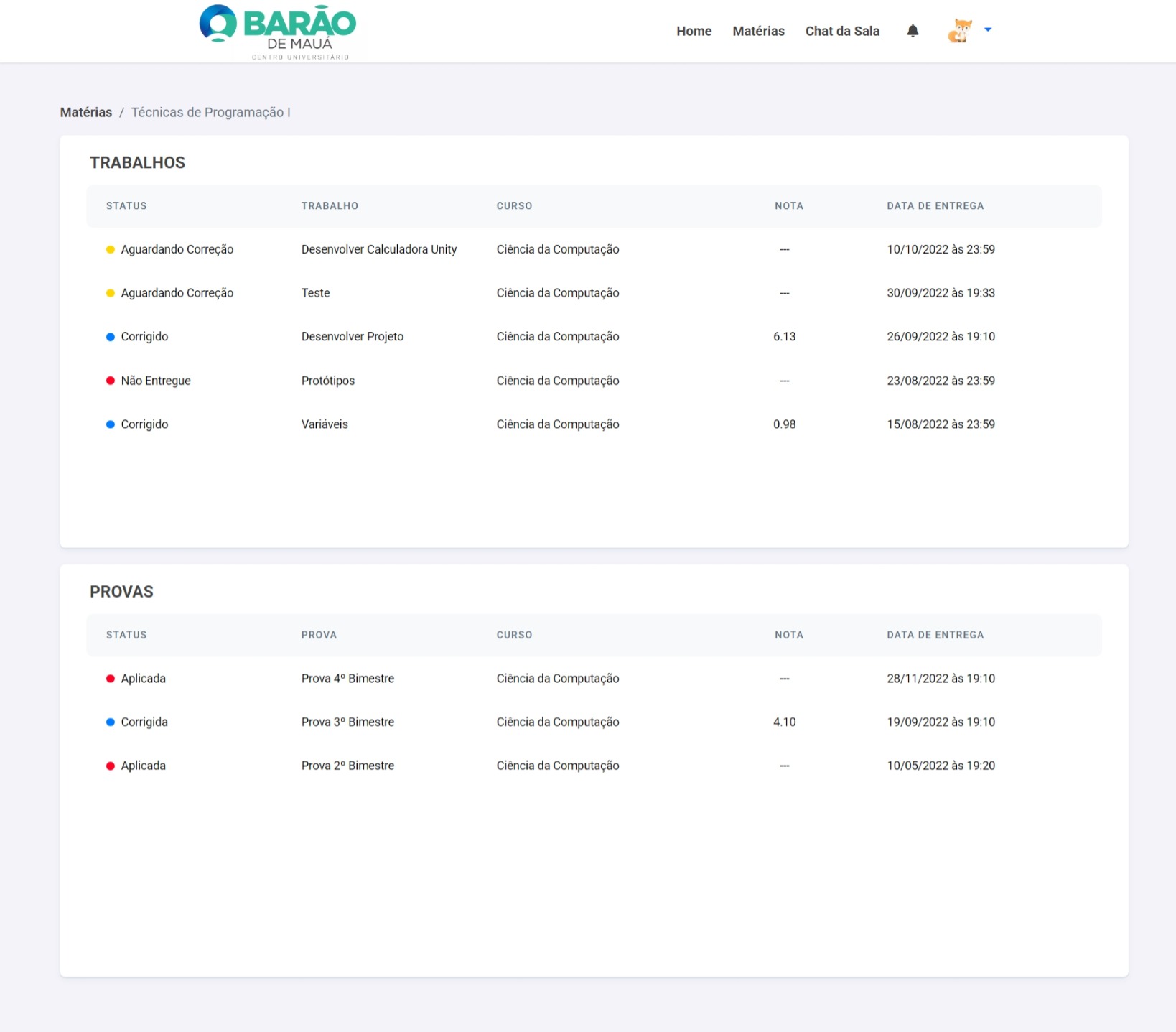Click the 6.13 grade value
Screen dimensions: 1176x1032
pos(784,336)
